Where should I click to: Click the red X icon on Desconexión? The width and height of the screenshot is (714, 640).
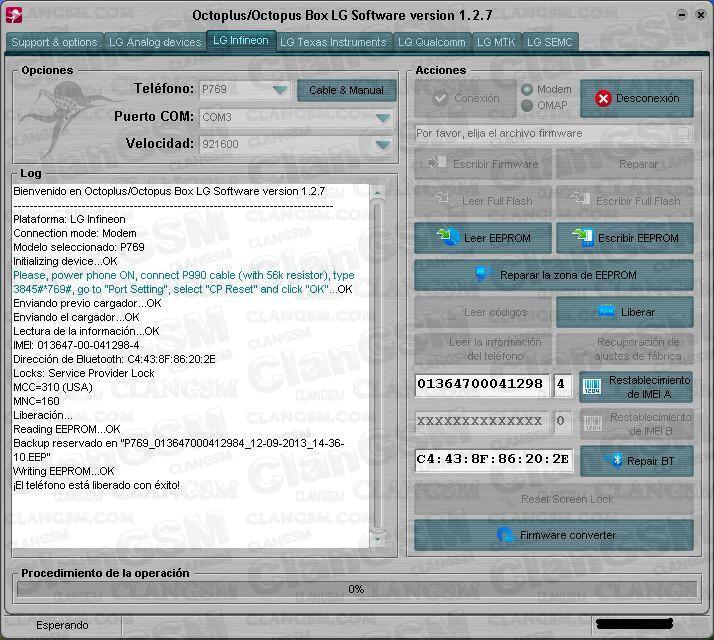tap(603, 98)
